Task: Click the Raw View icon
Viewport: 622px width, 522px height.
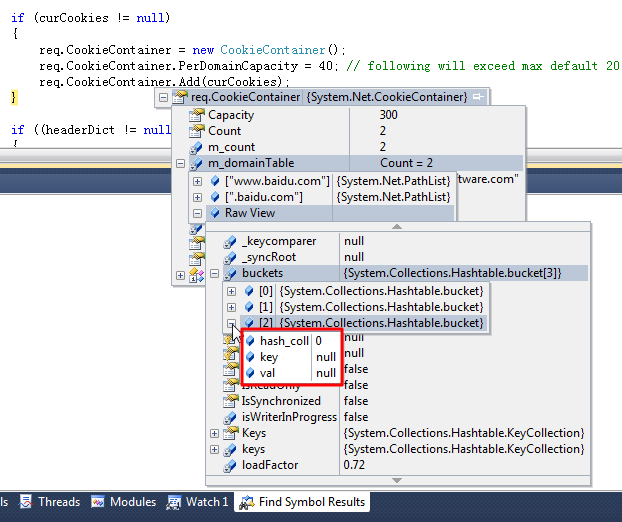Action: tap(215, 213)
